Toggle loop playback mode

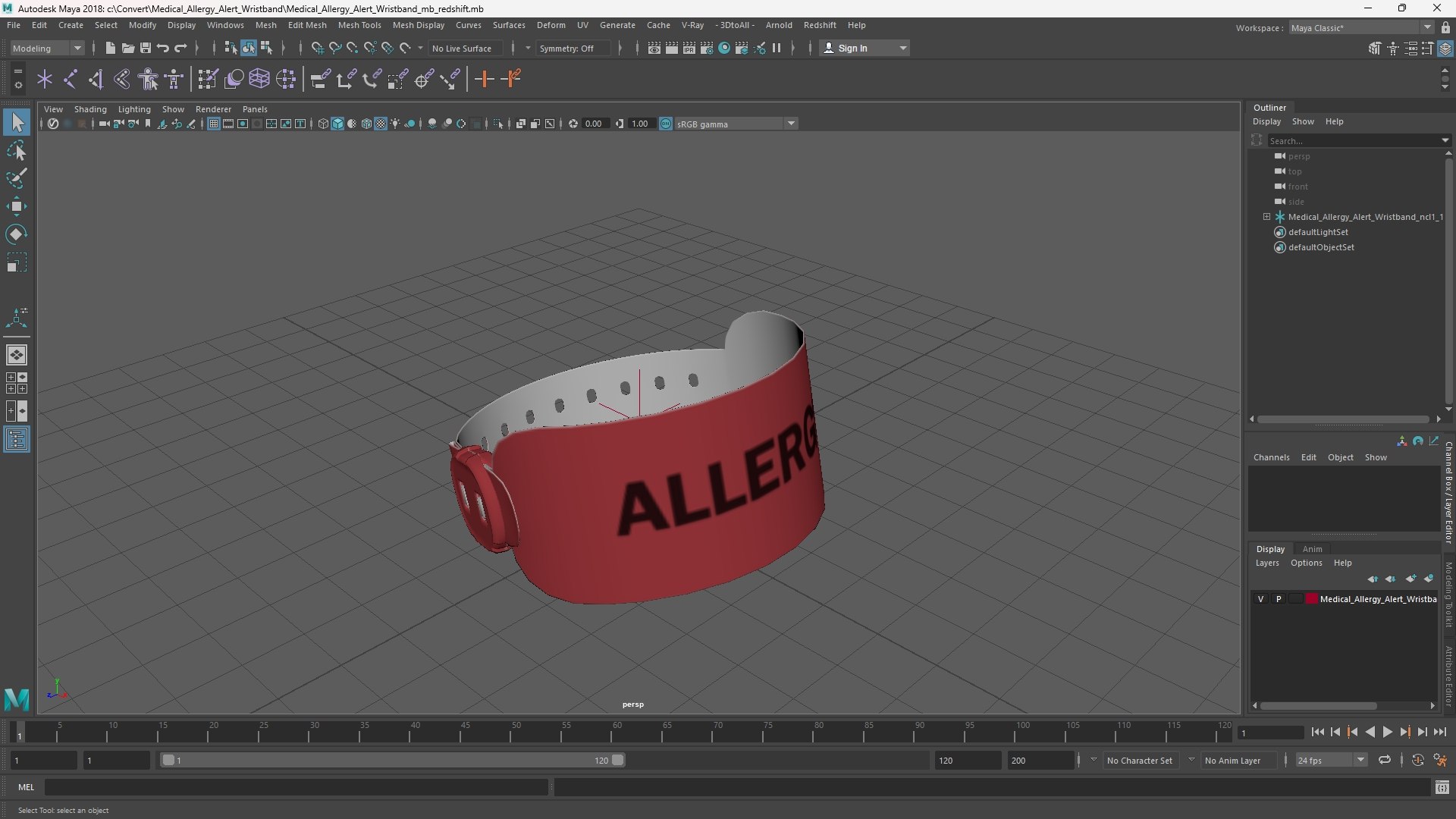(x=1384, y=760)
